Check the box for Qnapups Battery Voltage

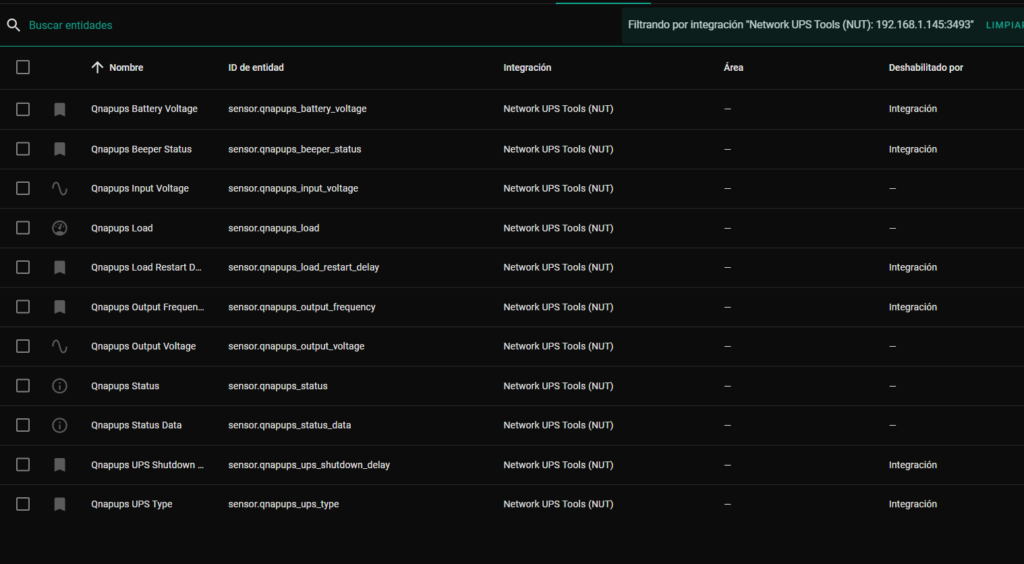pos(23,109)
